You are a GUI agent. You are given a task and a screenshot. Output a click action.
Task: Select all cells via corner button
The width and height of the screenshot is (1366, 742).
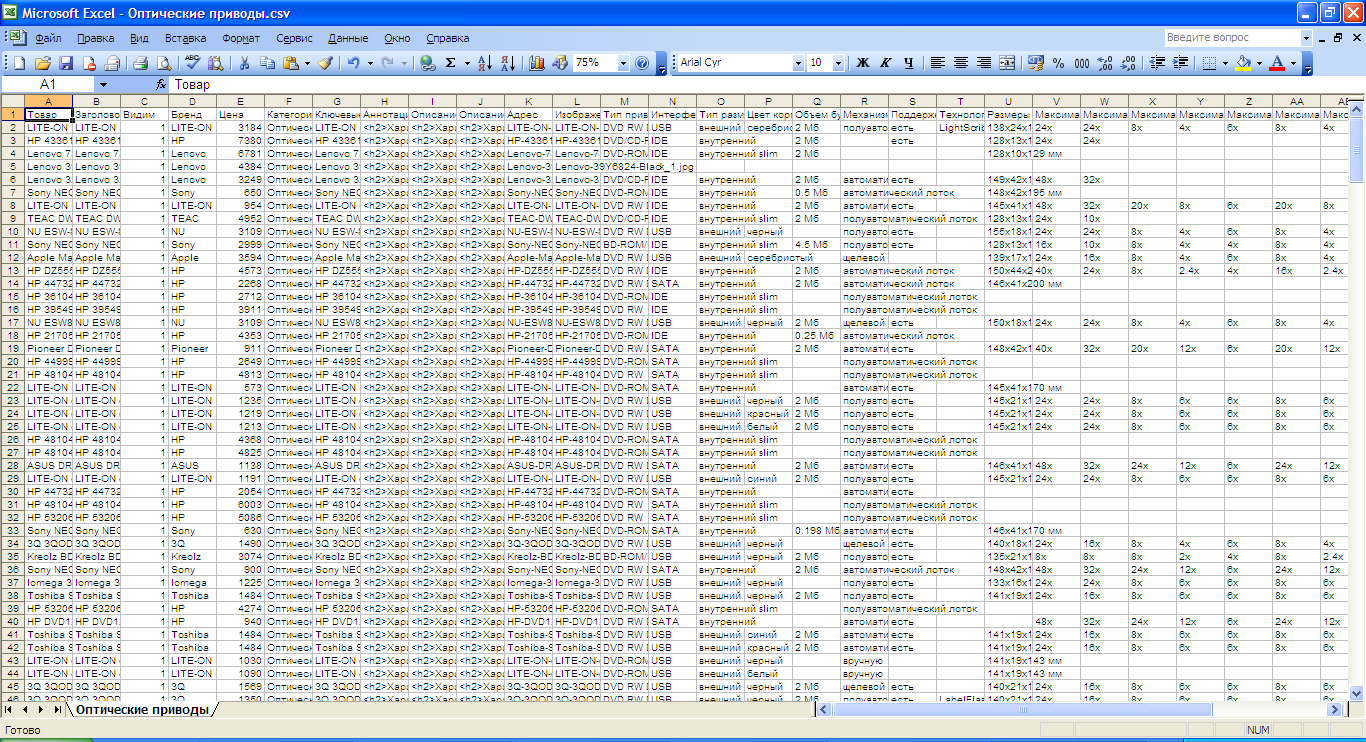pos(11,101)
